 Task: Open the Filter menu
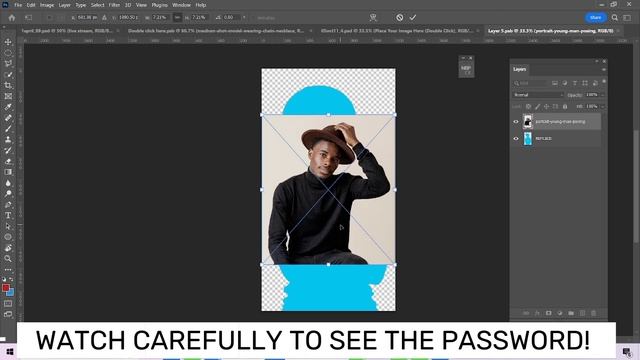114,5
